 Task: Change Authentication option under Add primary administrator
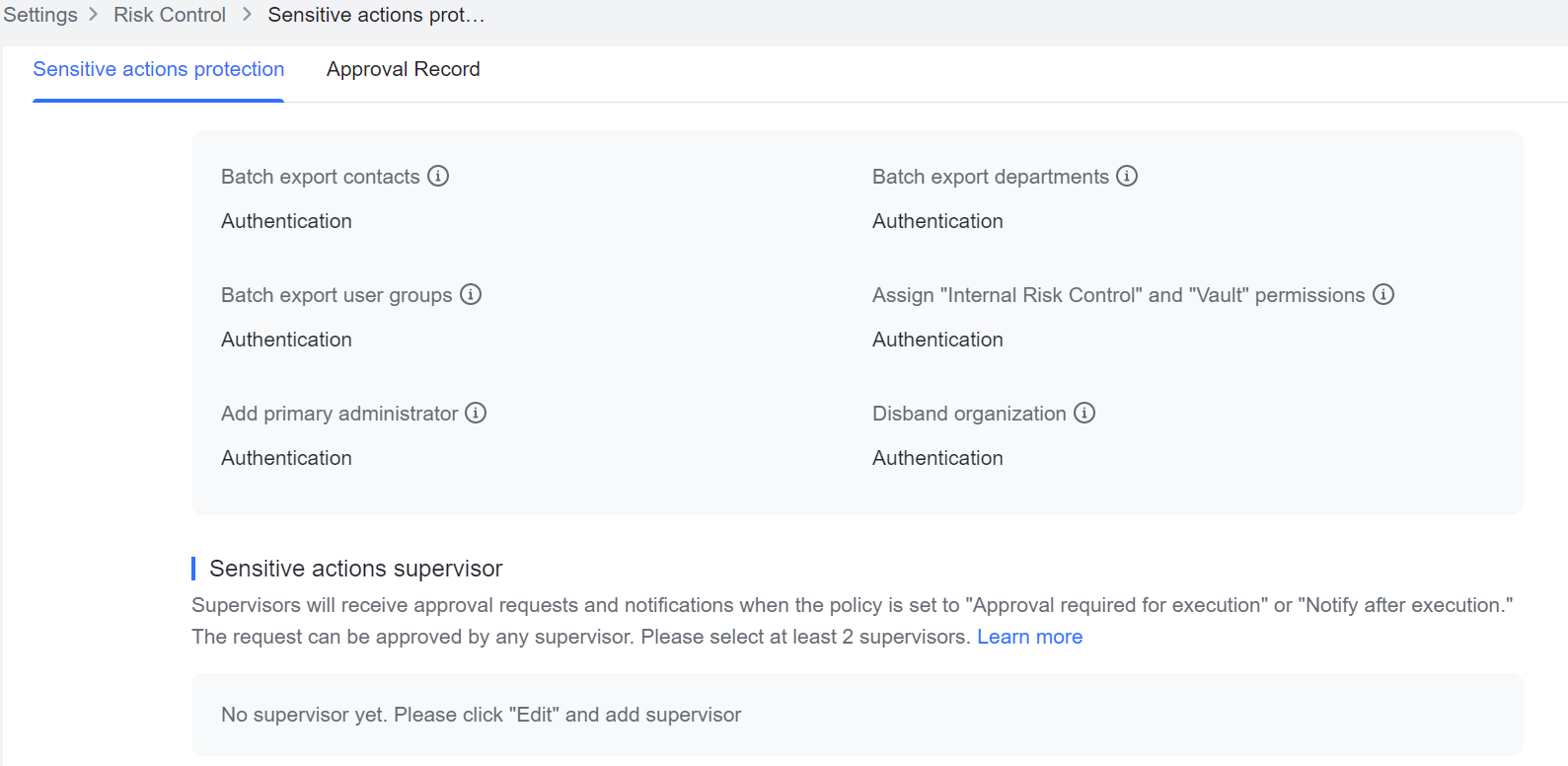click(x=286, y=458)
